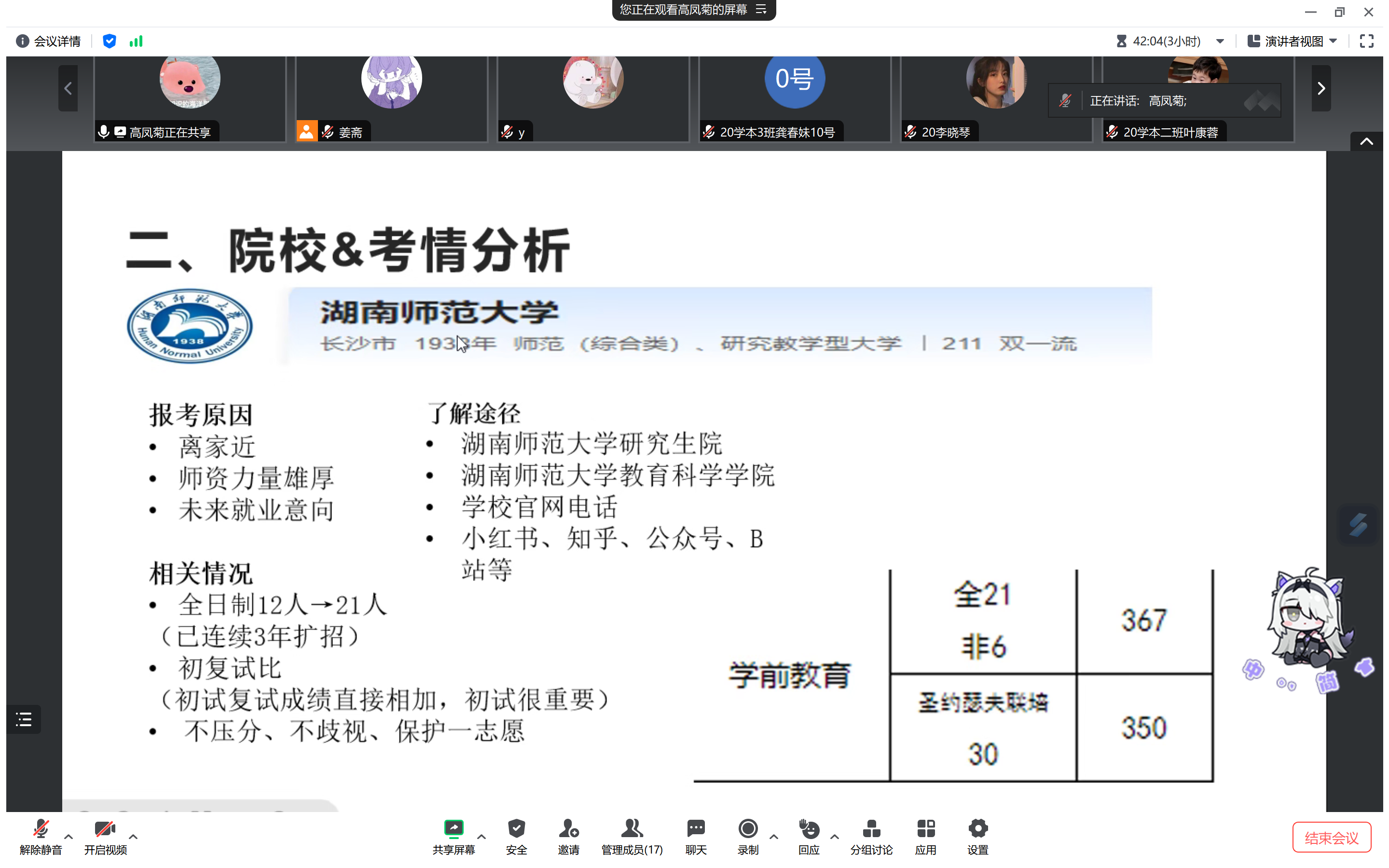Expand recording options arrow next to 录制
Viewport: 1389px width, 868px height.
tap(774, 837)
